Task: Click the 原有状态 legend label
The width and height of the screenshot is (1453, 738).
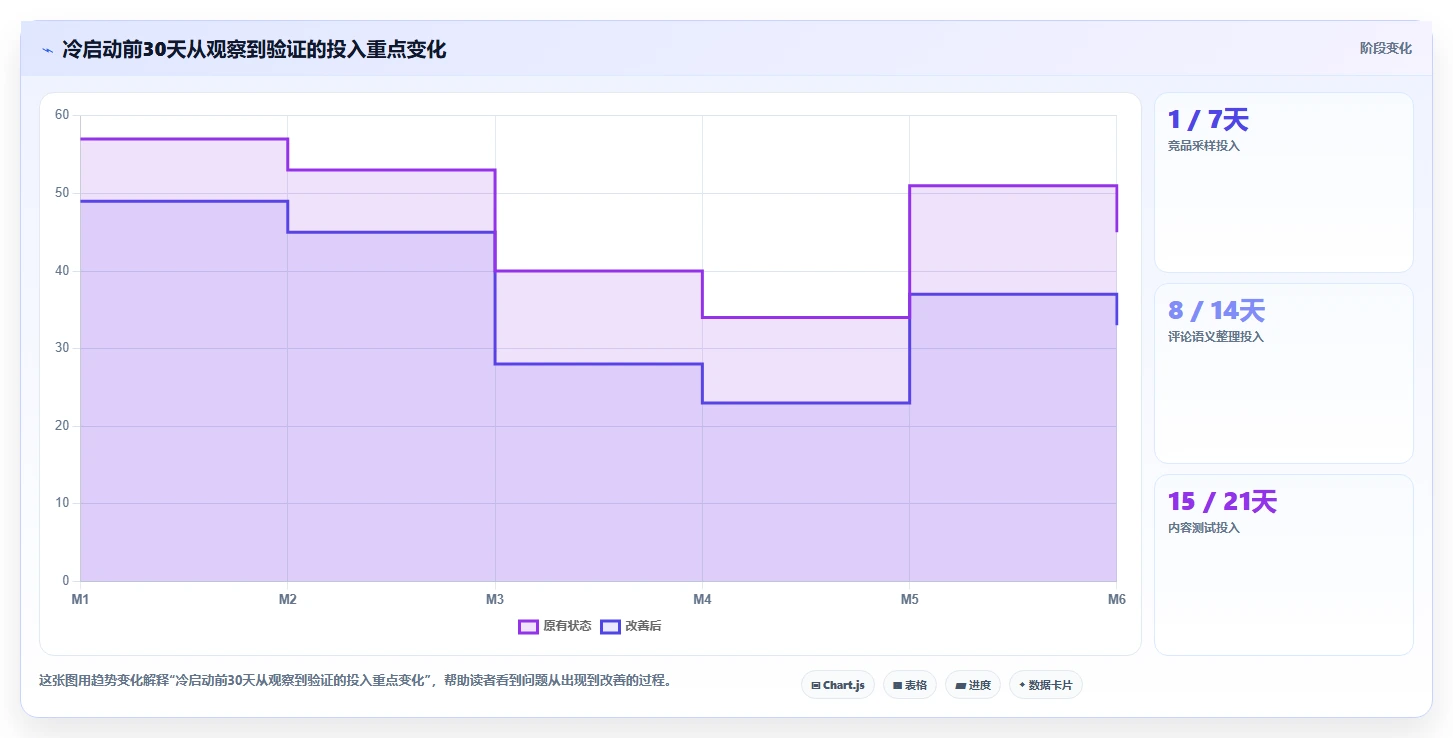Action: (x=567, y=627)
